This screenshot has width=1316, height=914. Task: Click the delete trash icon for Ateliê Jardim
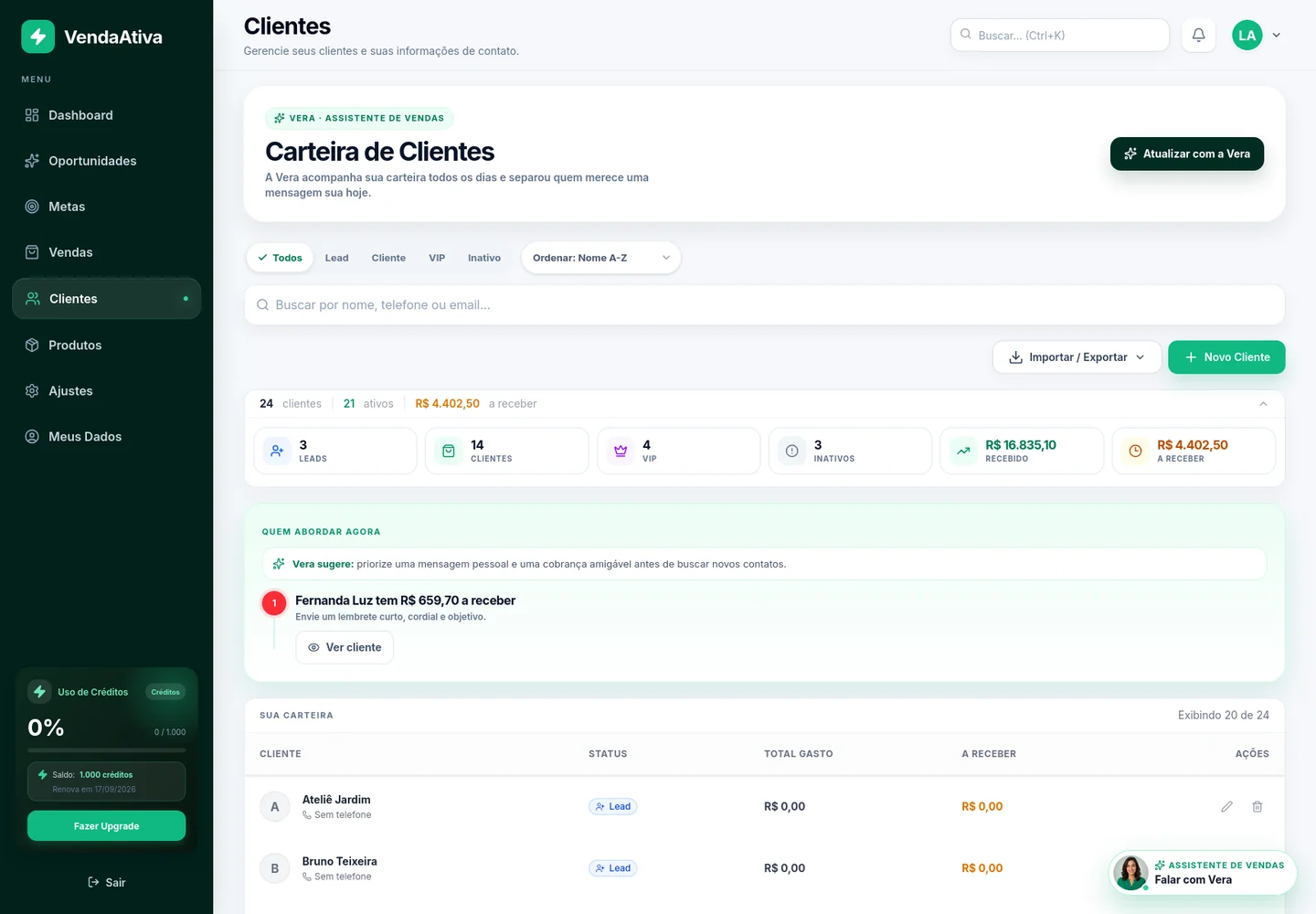click(1258, 806)
